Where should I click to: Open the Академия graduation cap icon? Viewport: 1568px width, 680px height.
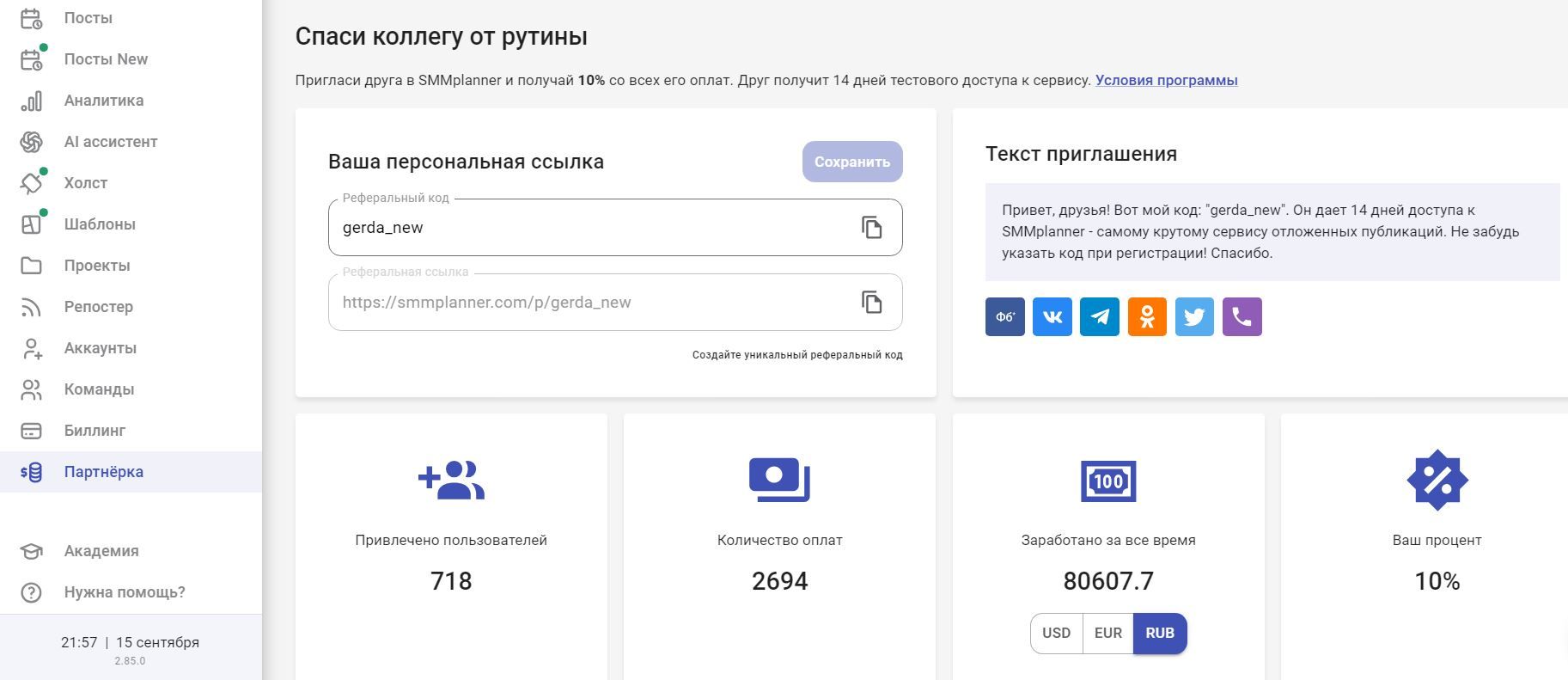tap(31, 551)
